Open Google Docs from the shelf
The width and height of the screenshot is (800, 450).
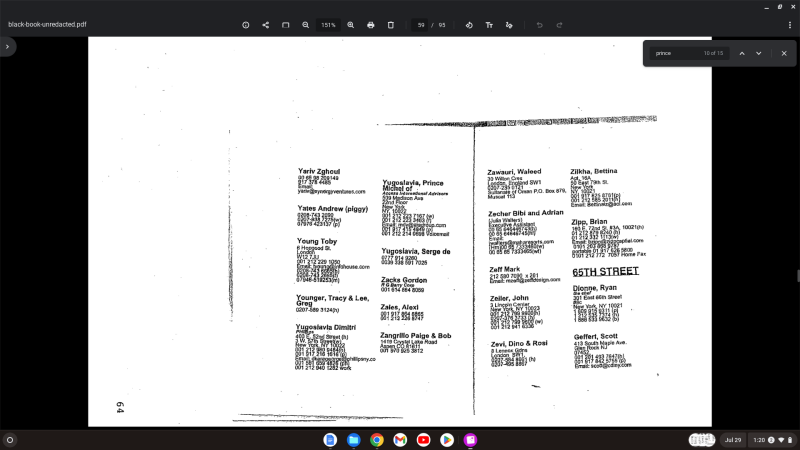[330, 440]
